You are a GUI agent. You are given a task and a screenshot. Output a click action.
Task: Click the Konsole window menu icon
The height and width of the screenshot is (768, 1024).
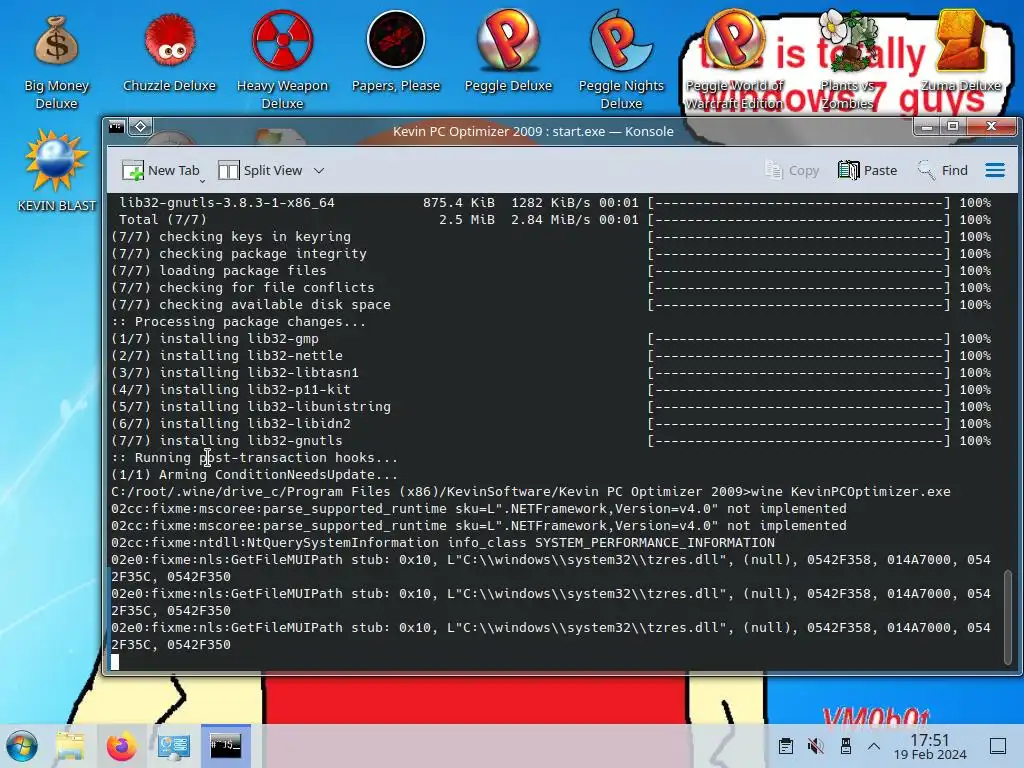tap(117, 127)
